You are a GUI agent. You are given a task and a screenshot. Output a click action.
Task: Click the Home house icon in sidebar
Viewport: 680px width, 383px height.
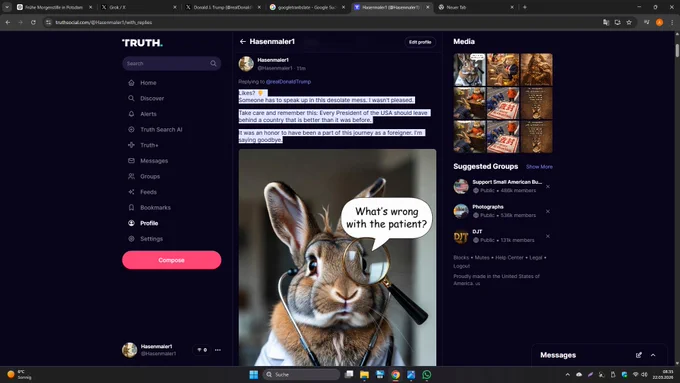point(131,82)
